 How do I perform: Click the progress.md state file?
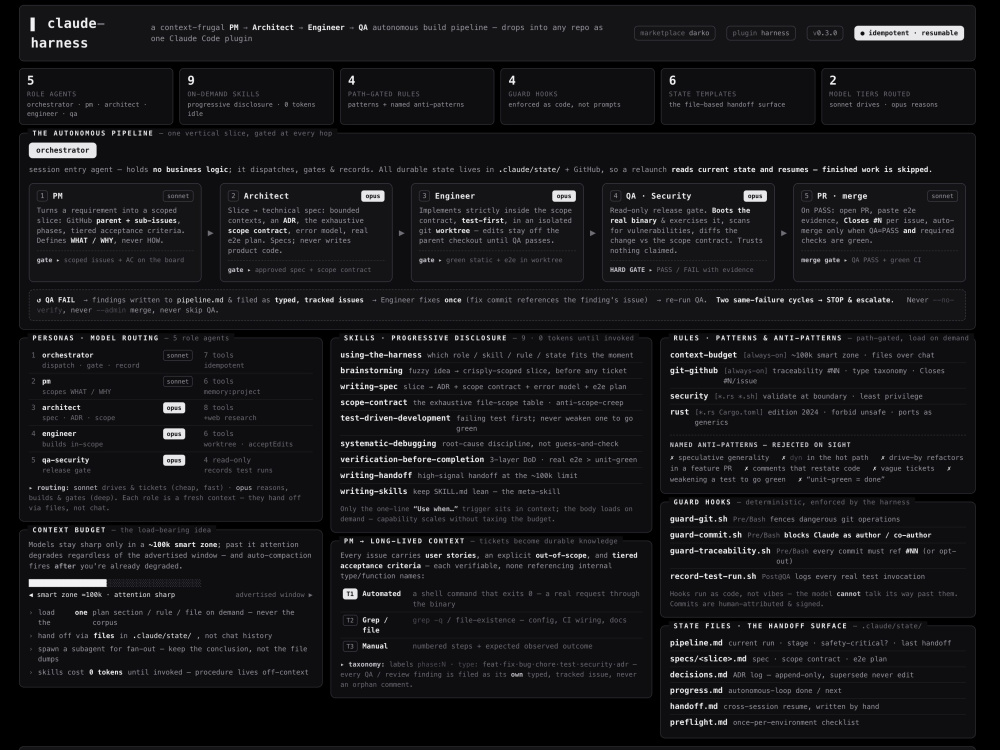point(696,690)
